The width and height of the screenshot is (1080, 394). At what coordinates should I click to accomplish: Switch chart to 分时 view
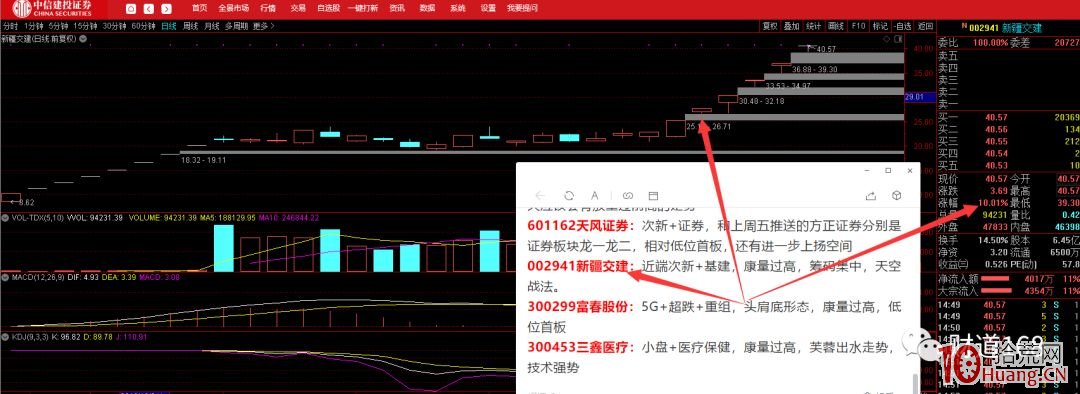coord(10,26)
